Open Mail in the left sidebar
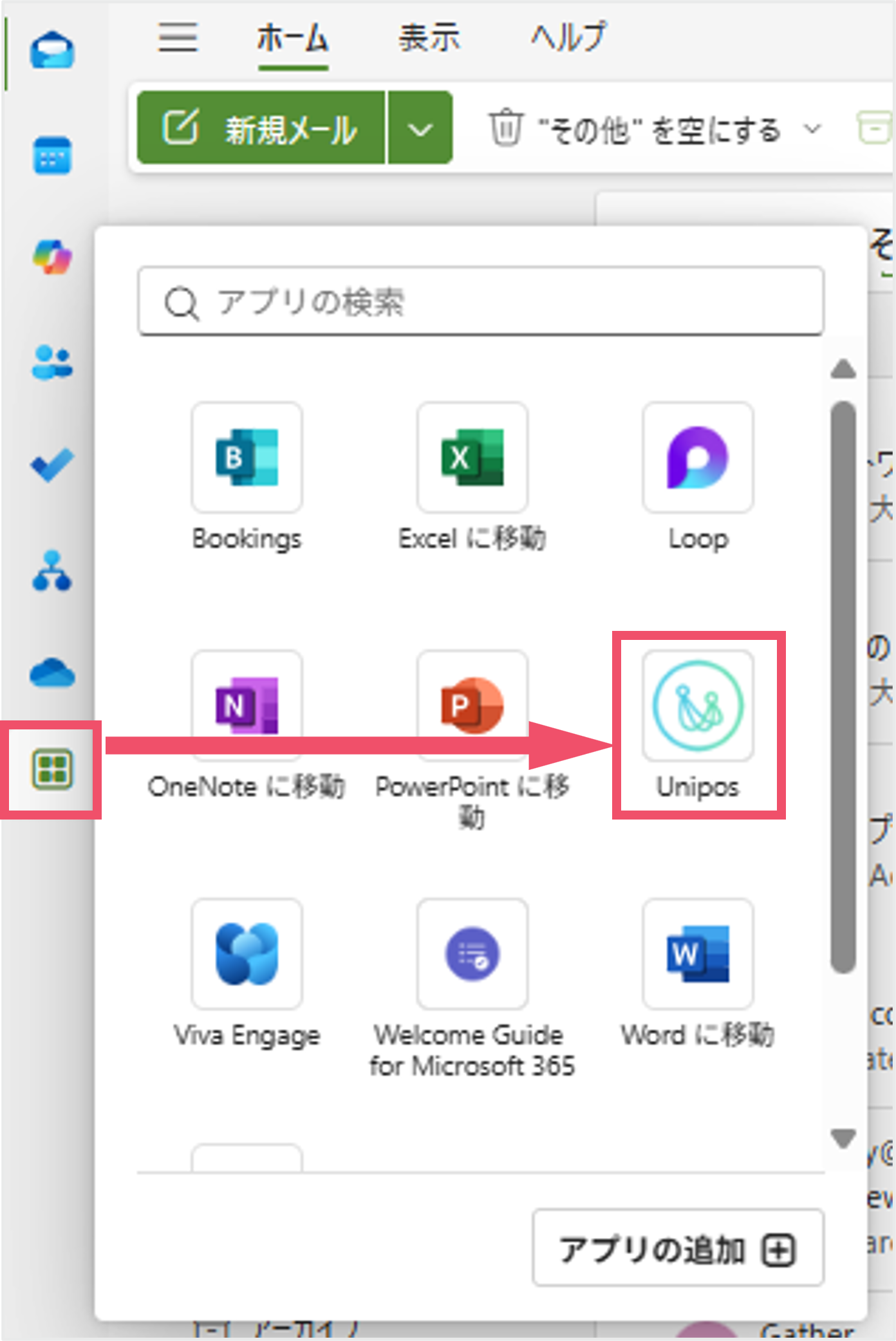This screenshot has width=896, height=1341. pos(52,50)
